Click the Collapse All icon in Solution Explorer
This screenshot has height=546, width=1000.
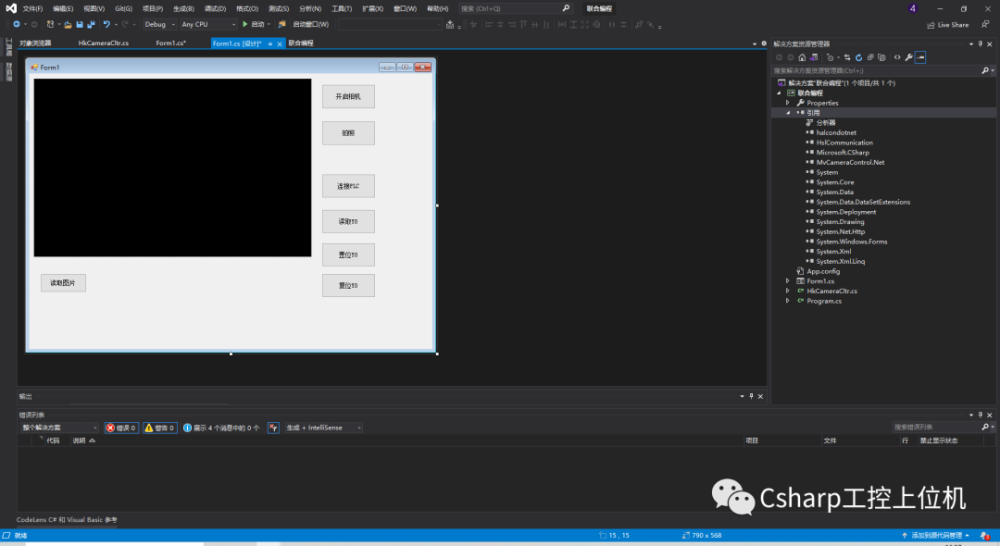tap(870, 57)
